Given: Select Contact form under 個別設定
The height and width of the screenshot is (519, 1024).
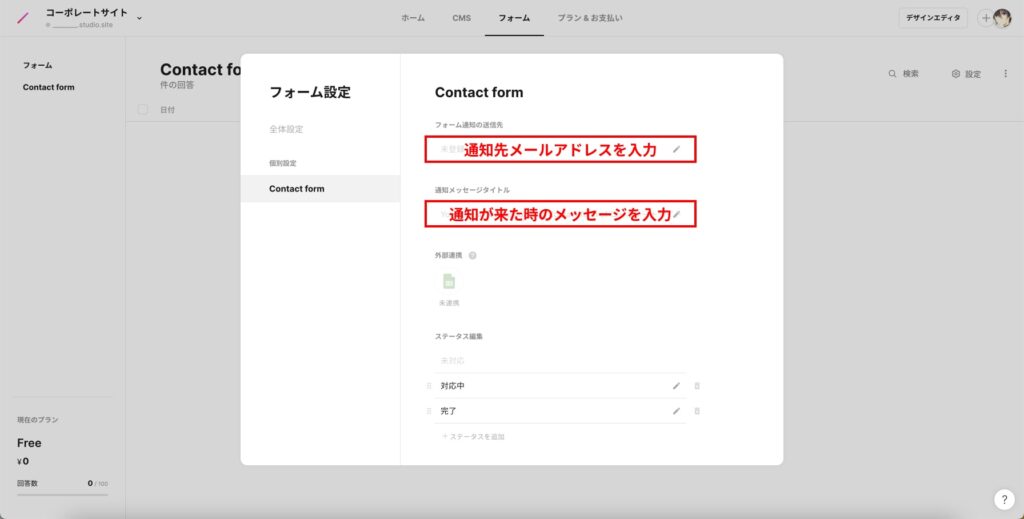Looking at the screenshot, I should click(320, 189).
